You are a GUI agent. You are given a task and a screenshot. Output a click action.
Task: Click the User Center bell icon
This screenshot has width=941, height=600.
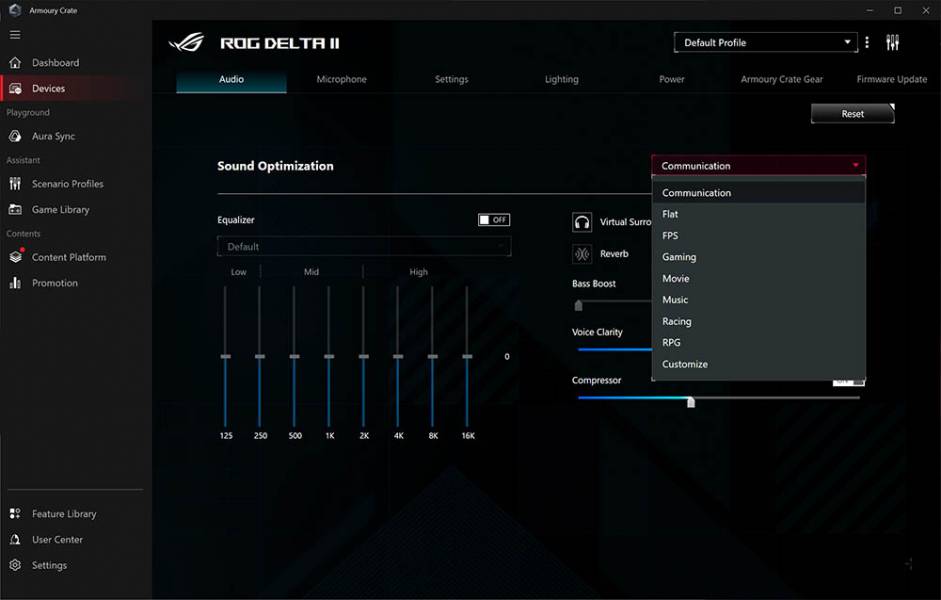pos(16,539)
